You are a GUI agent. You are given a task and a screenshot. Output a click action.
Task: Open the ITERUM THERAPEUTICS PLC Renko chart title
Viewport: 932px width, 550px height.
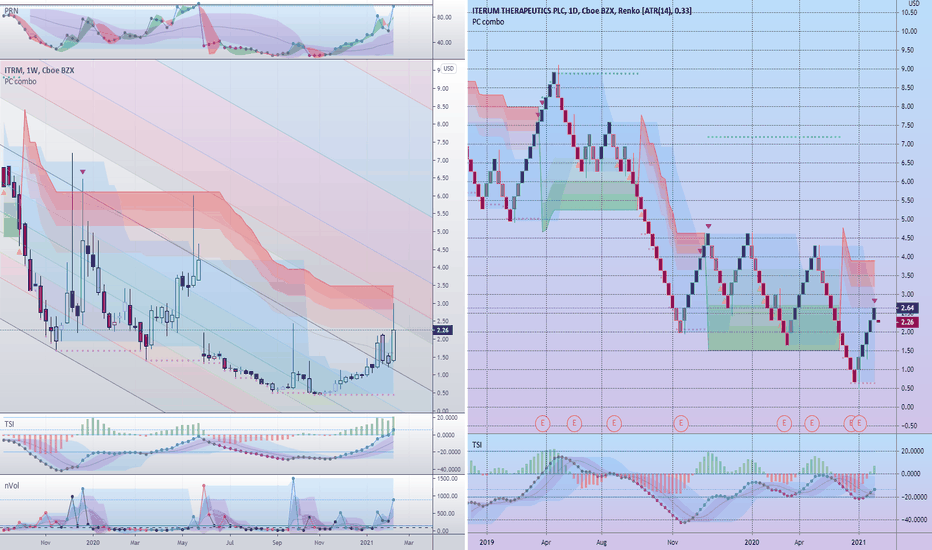[x=581, y=11]
